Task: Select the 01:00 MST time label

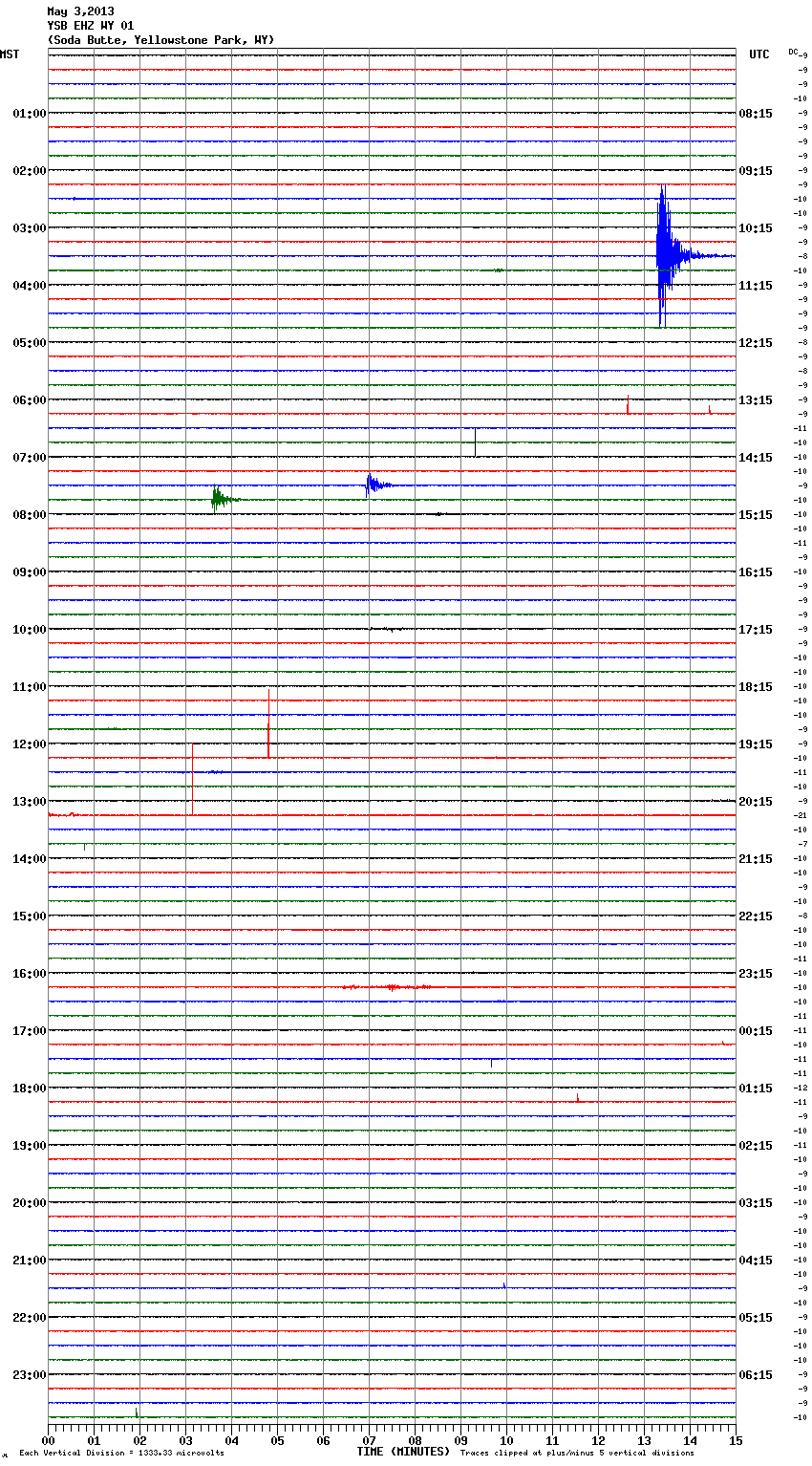Action: pos(30,113)
